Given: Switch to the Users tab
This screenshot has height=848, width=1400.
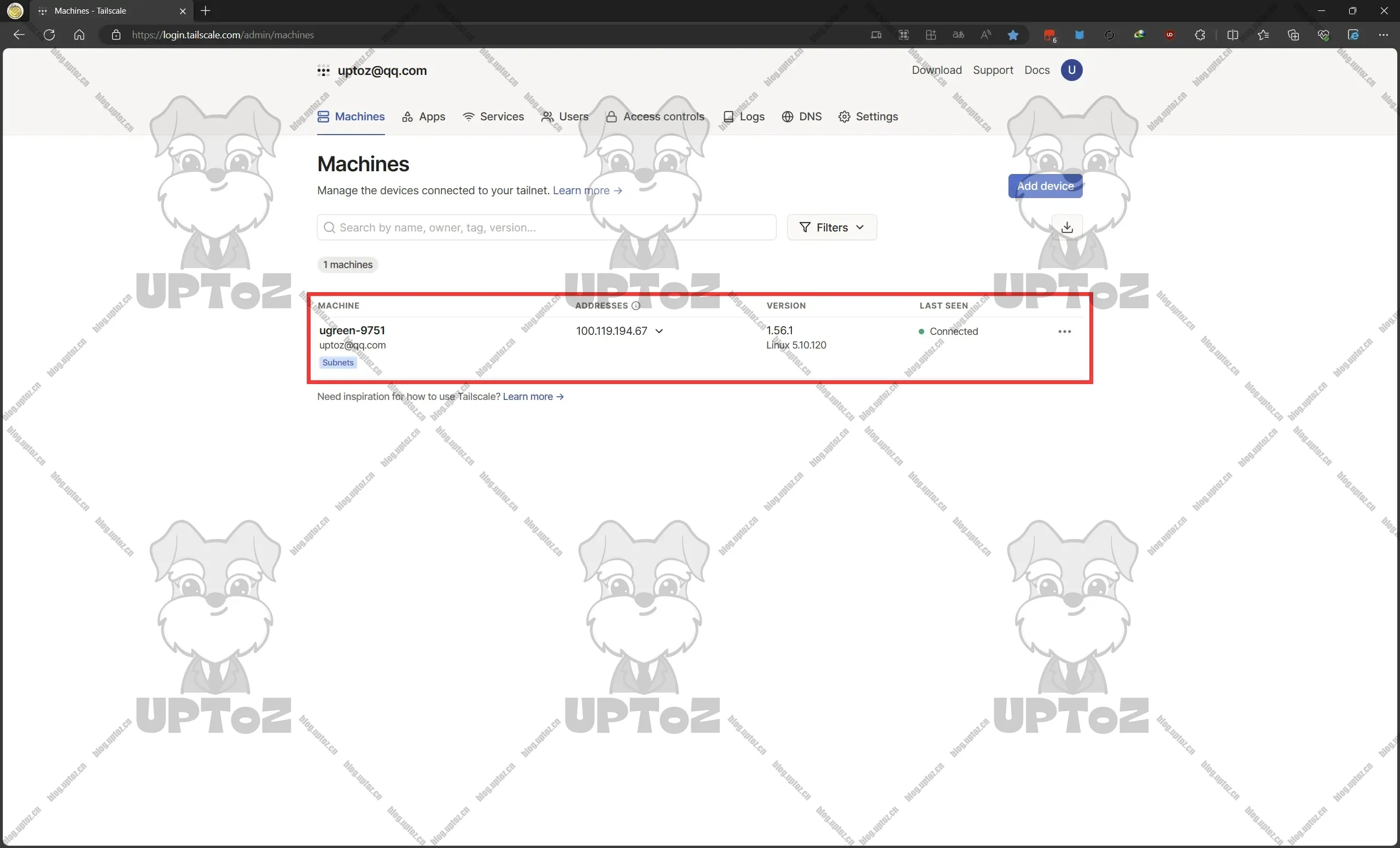Looking at the screenshot, I should point(565,117).
